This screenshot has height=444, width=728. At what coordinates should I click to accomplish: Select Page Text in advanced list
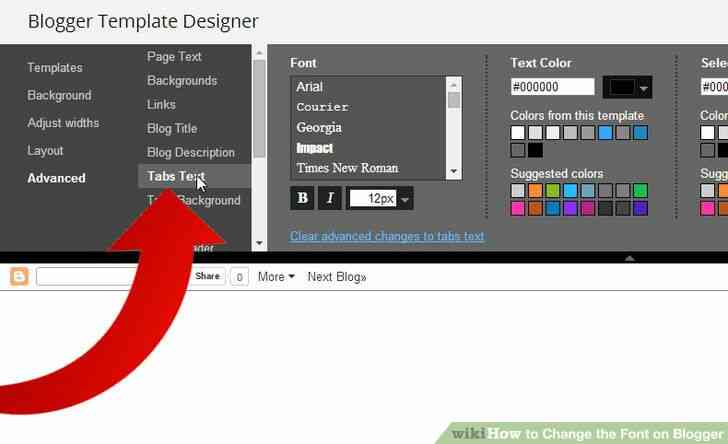(174, 57)
